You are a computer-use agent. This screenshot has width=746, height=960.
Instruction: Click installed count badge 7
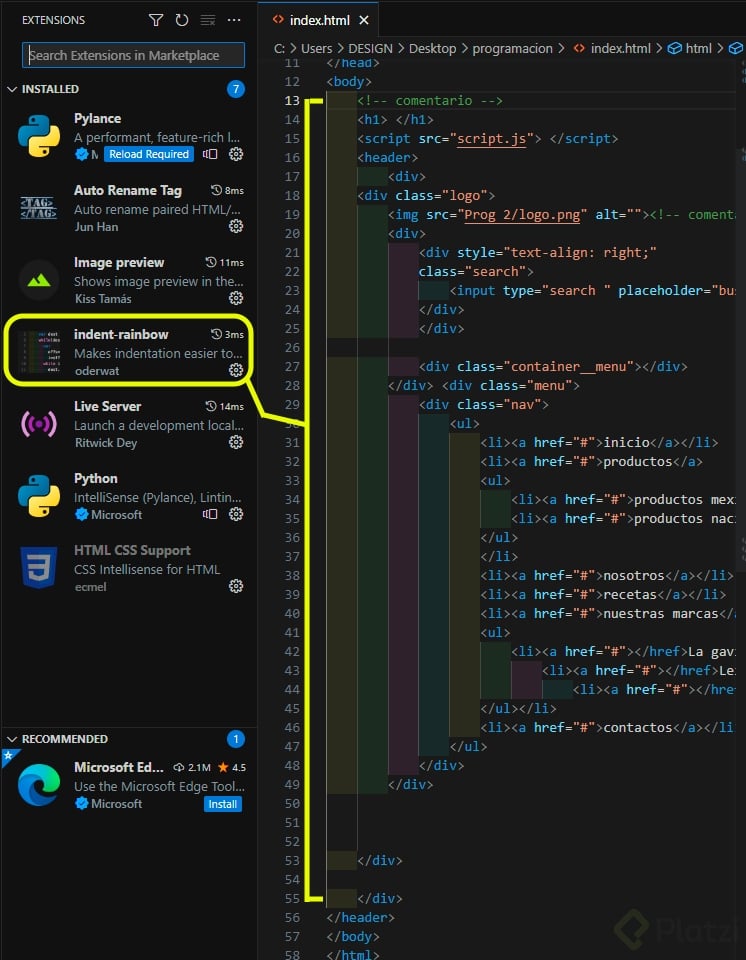point(236,89)
